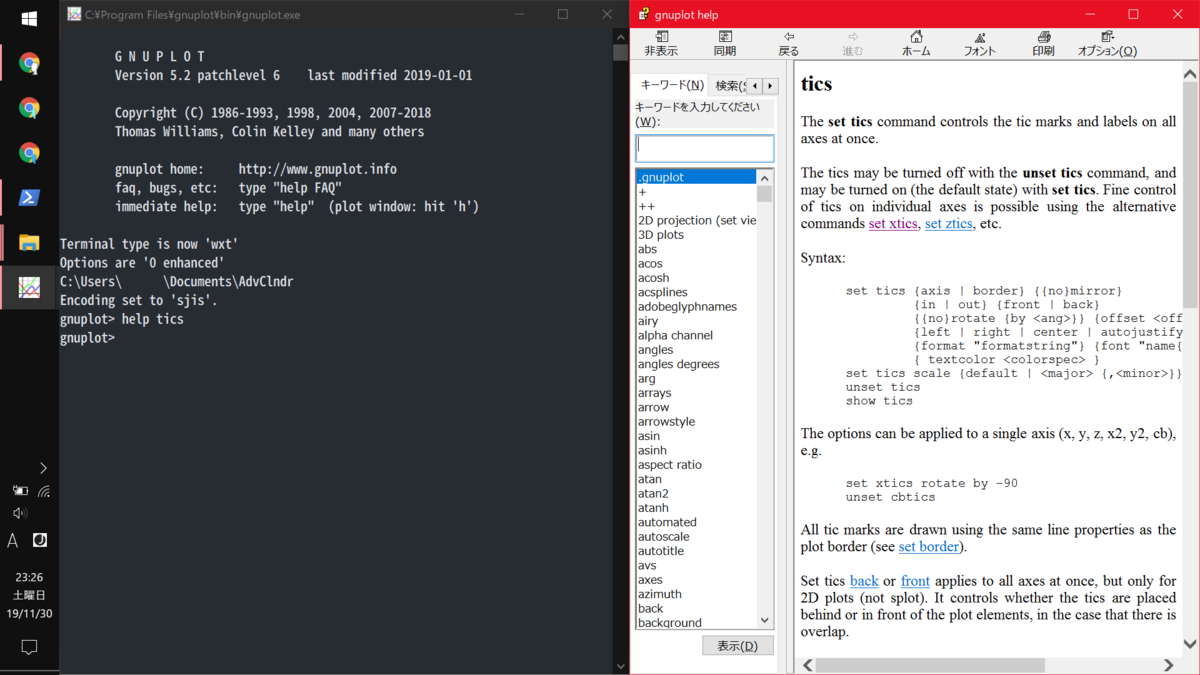Open the third Chrome taskbar icon
Screen dimensions: 1200x675
pos(29,153)
